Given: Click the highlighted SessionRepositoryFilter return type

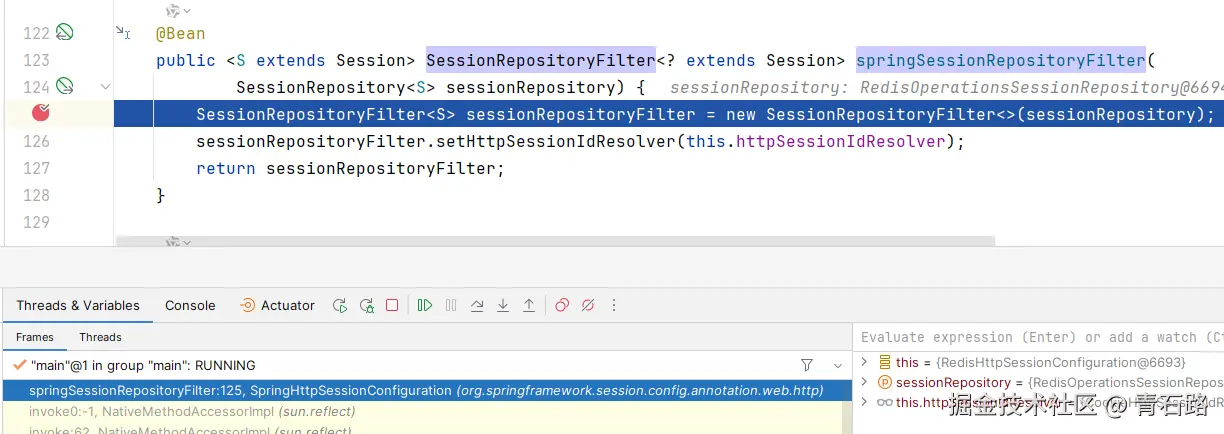Looking at the screenshot, I should [541, 60].
